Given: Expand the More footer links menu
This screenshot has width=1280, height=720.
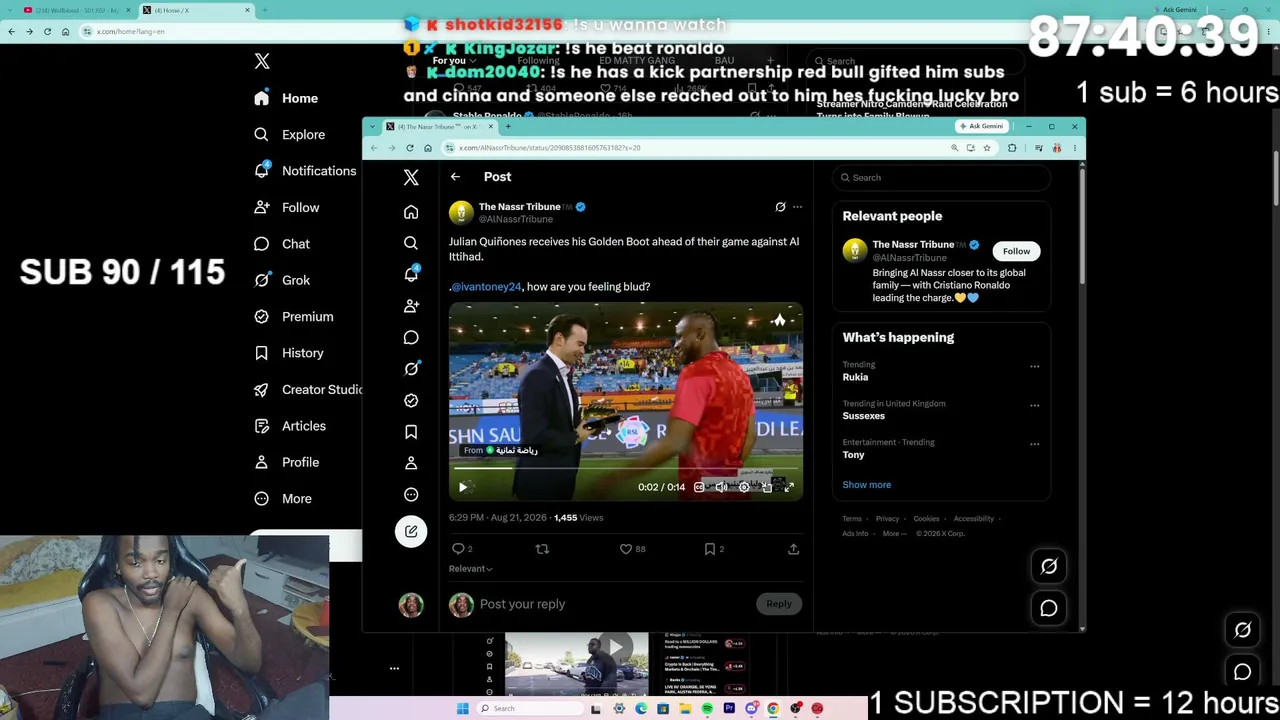Looking at the screenshot, I should tap(895, 534).
